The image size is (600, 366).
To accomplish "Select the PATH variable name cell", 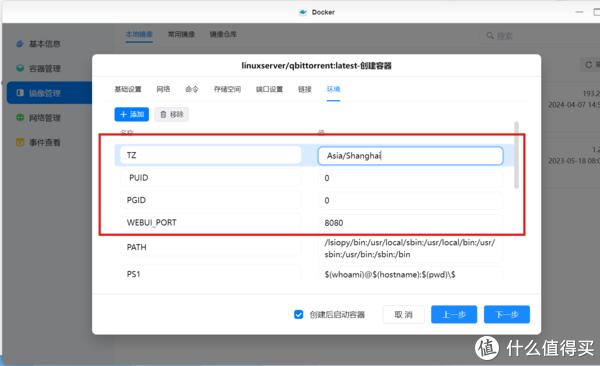I will (210, 247).
